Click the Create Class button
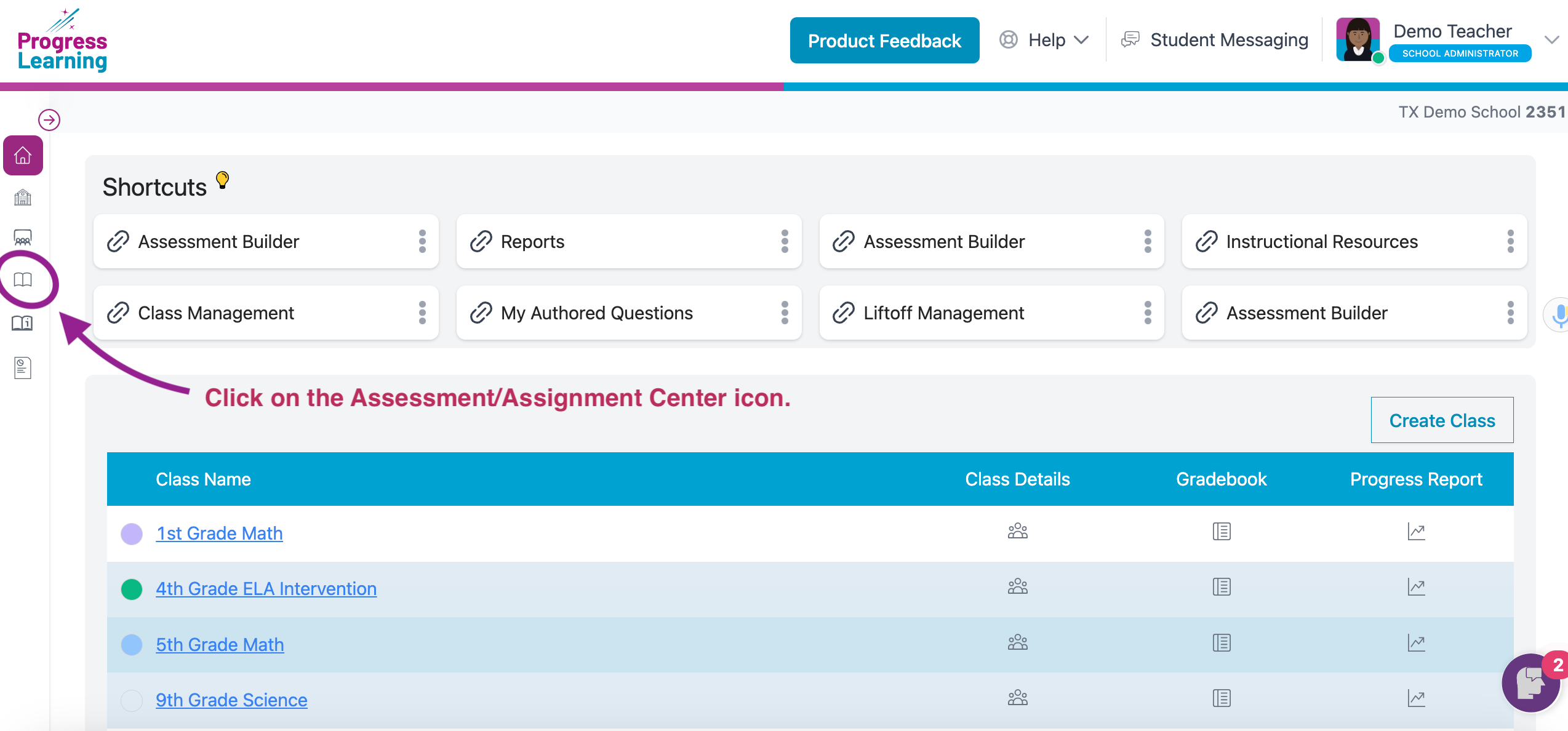1568x731 pixels. pos(1442,420)
